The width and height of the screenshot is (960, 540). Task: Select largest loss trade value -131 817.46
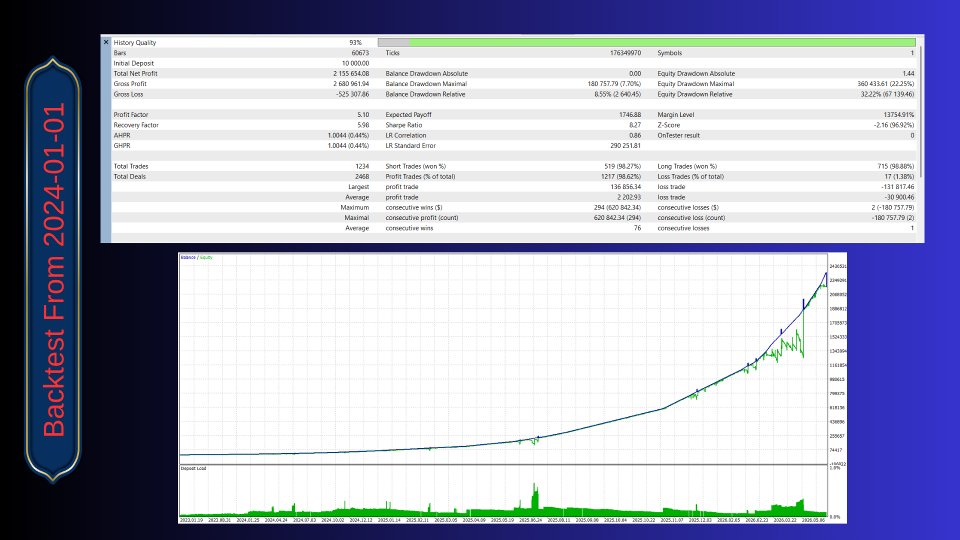898,187
